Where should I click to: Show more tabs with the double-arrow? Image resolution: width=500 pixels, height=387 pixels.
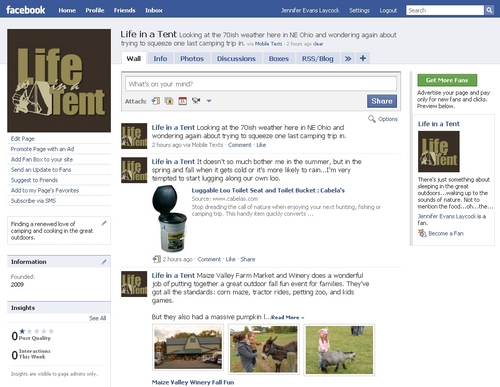(x=348, y=59)
